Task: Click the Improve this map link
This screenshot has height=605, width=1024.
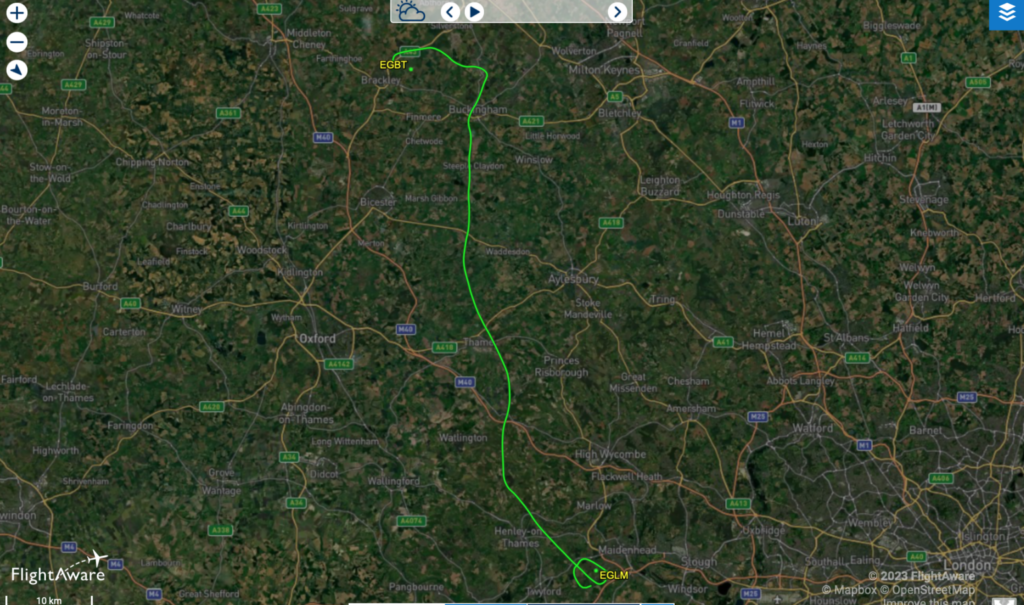Action: [x=928, y=601]
